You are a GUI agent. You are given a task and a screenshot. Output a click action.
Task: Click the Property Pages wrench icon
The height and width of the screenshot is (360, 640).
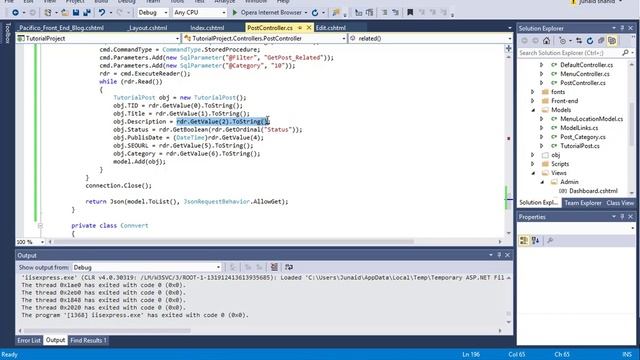(x=550, y=241)
